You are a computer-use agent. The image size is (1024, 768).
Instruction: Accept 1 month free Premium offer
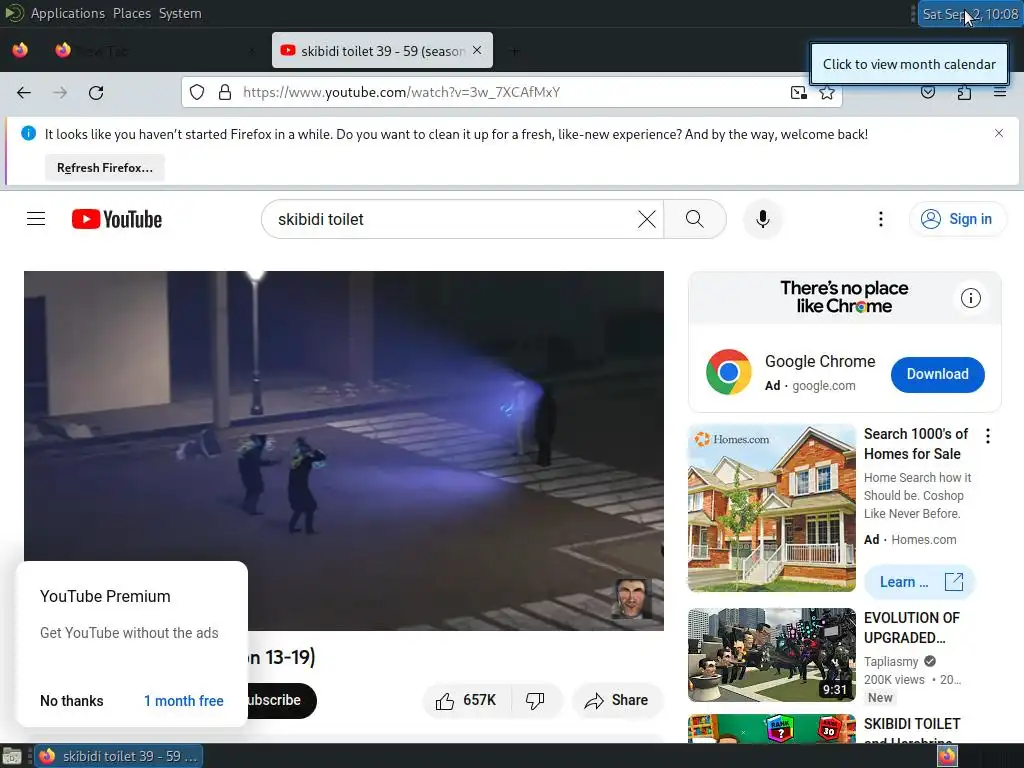tap(184, 701)
